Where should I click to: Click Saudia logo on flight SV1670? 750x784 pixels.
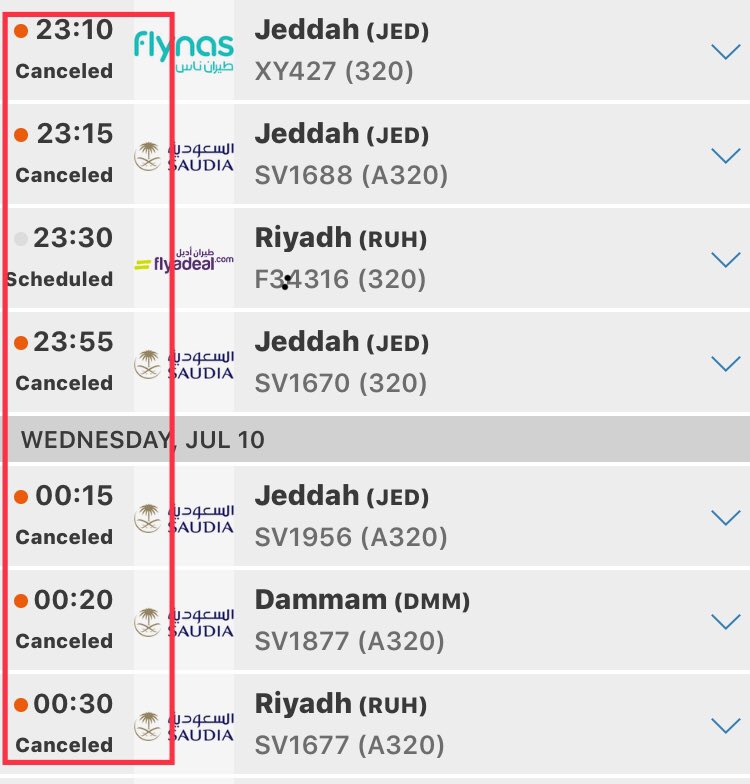[184, 364]
